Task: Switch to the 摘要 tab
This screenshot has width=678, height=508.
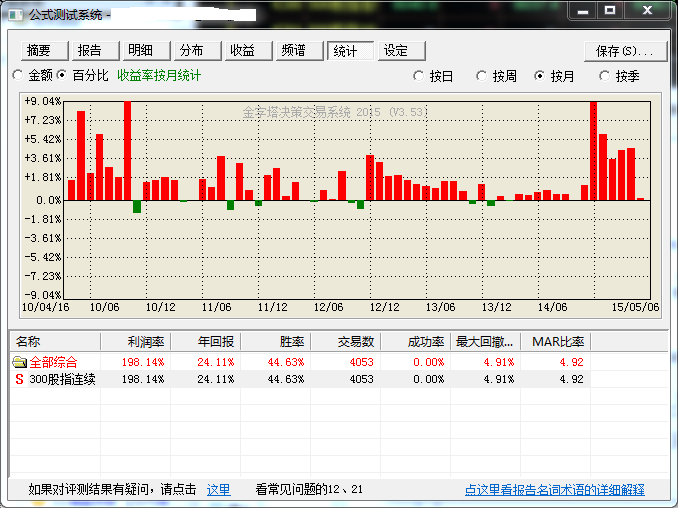Action: 45,51
